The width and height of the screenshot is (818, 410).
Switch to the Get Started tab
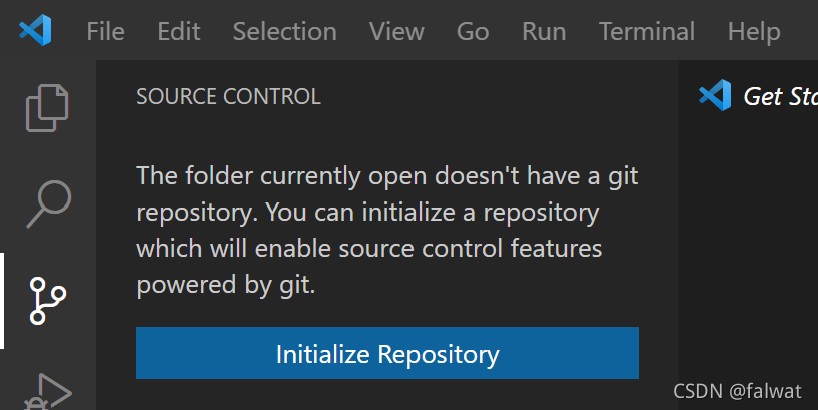click(x=756, y=96)
